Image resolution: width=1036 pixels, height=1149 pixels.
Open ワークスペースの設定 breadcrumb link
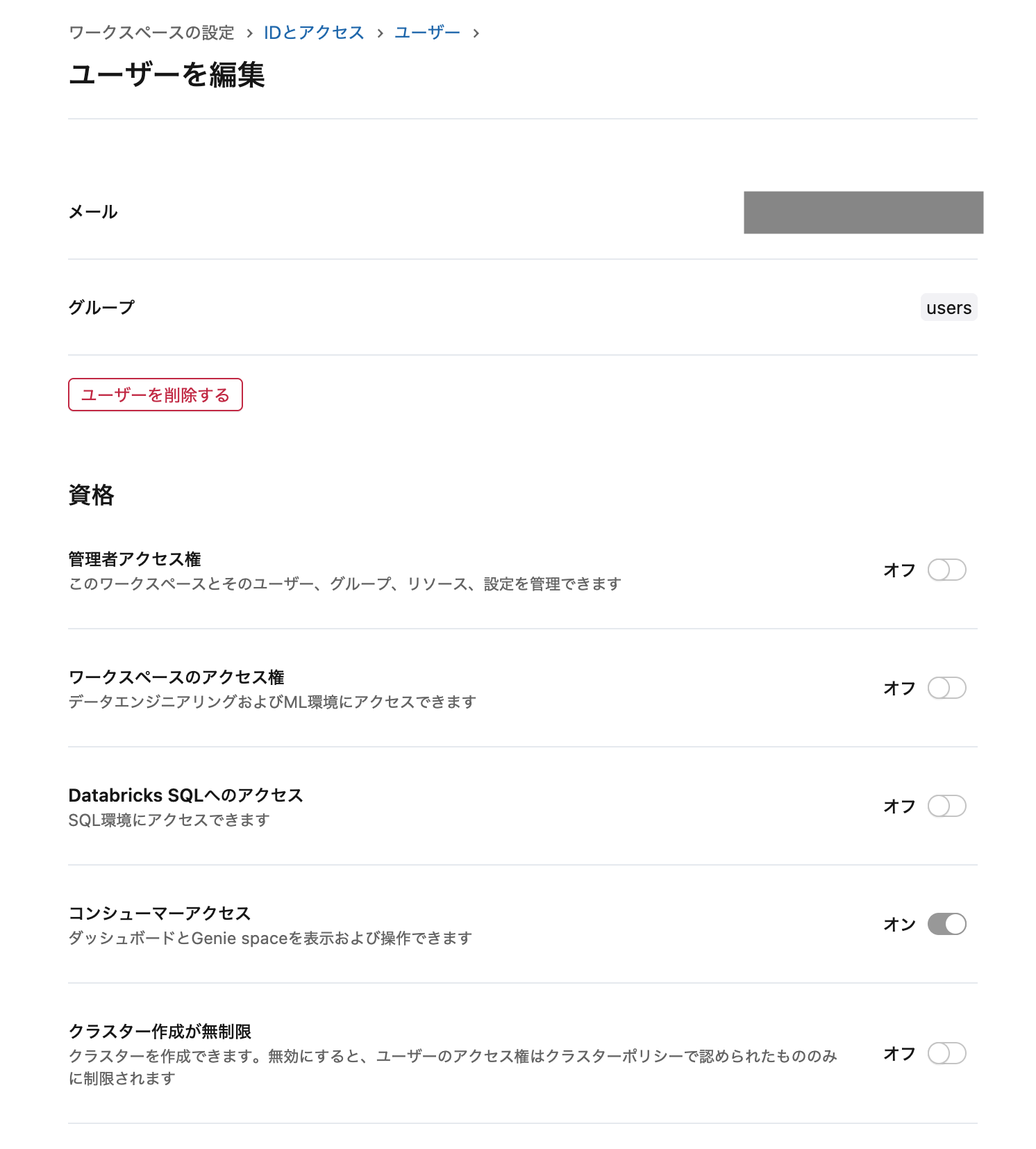(150, 31)
